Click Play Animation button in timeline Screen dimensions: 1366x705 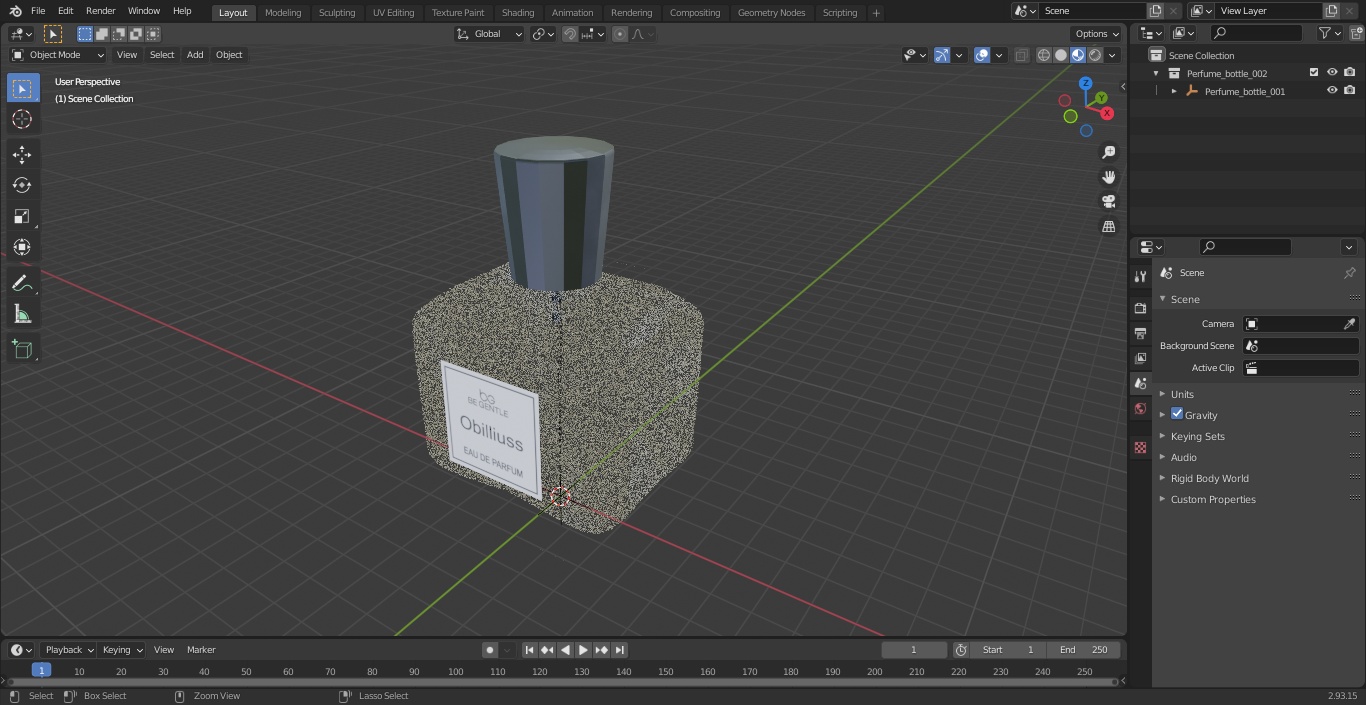(584, 650)
